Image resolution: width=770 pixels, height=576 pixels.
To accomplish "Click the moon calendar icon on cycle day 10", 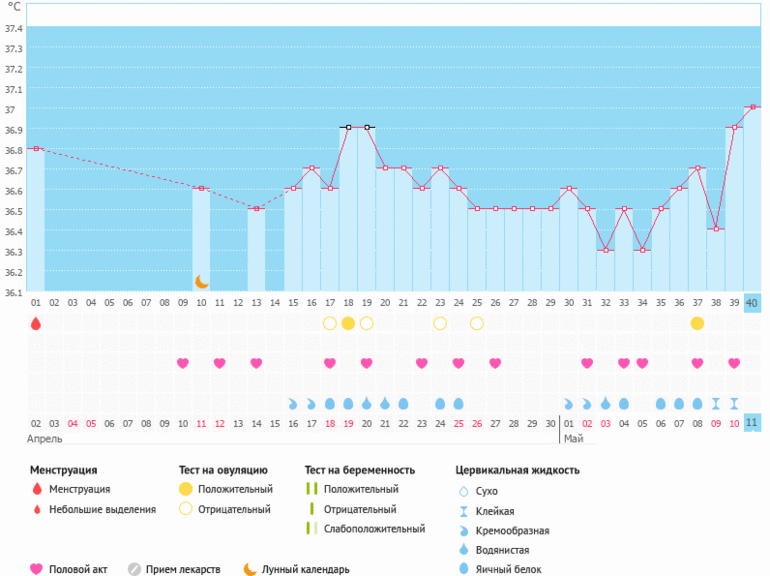I will [x=201, y=282].
